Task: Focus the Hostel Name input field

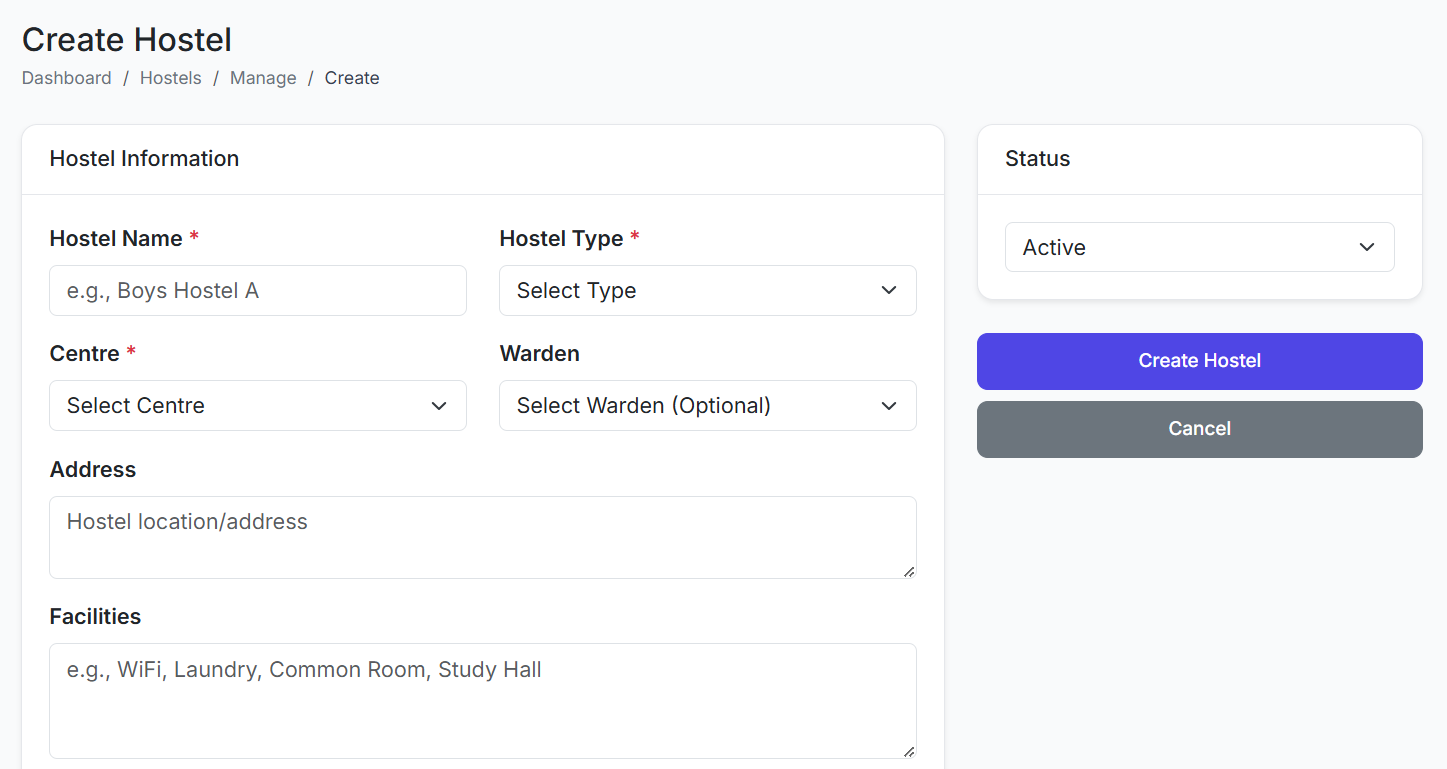Action: 258,290
